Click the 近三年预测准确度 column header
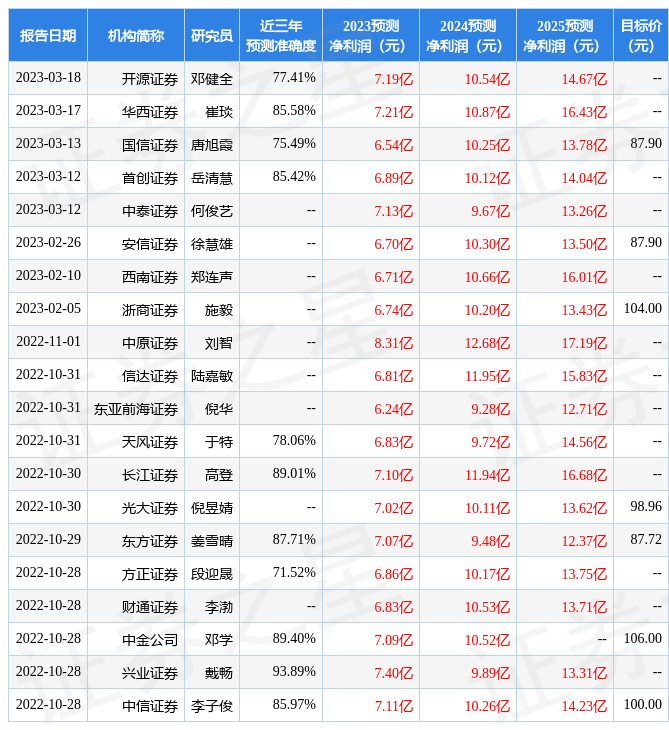This screenshot has height=730, width=669. pyautogui.click(x=281, y=35)
